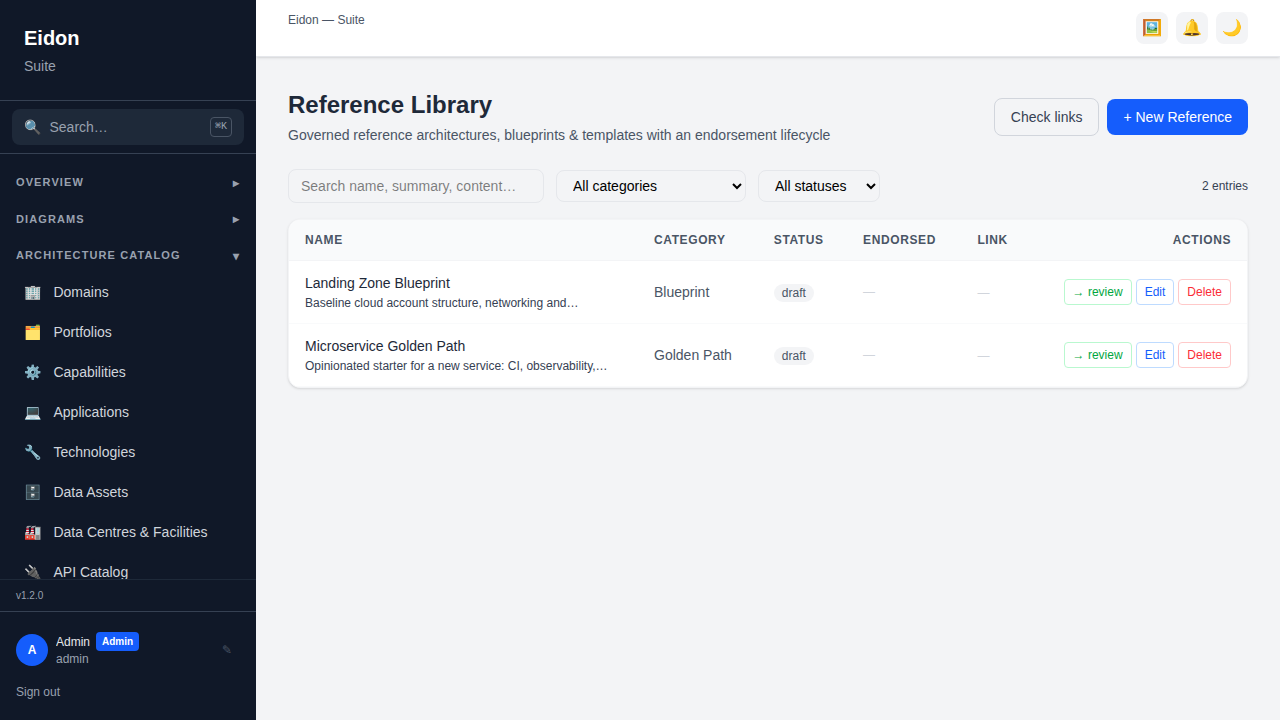The width and height of the screenshot is (1280, 720).
Task: Click the Data Assets cabinet icon
Action: [x=33, y=492]
